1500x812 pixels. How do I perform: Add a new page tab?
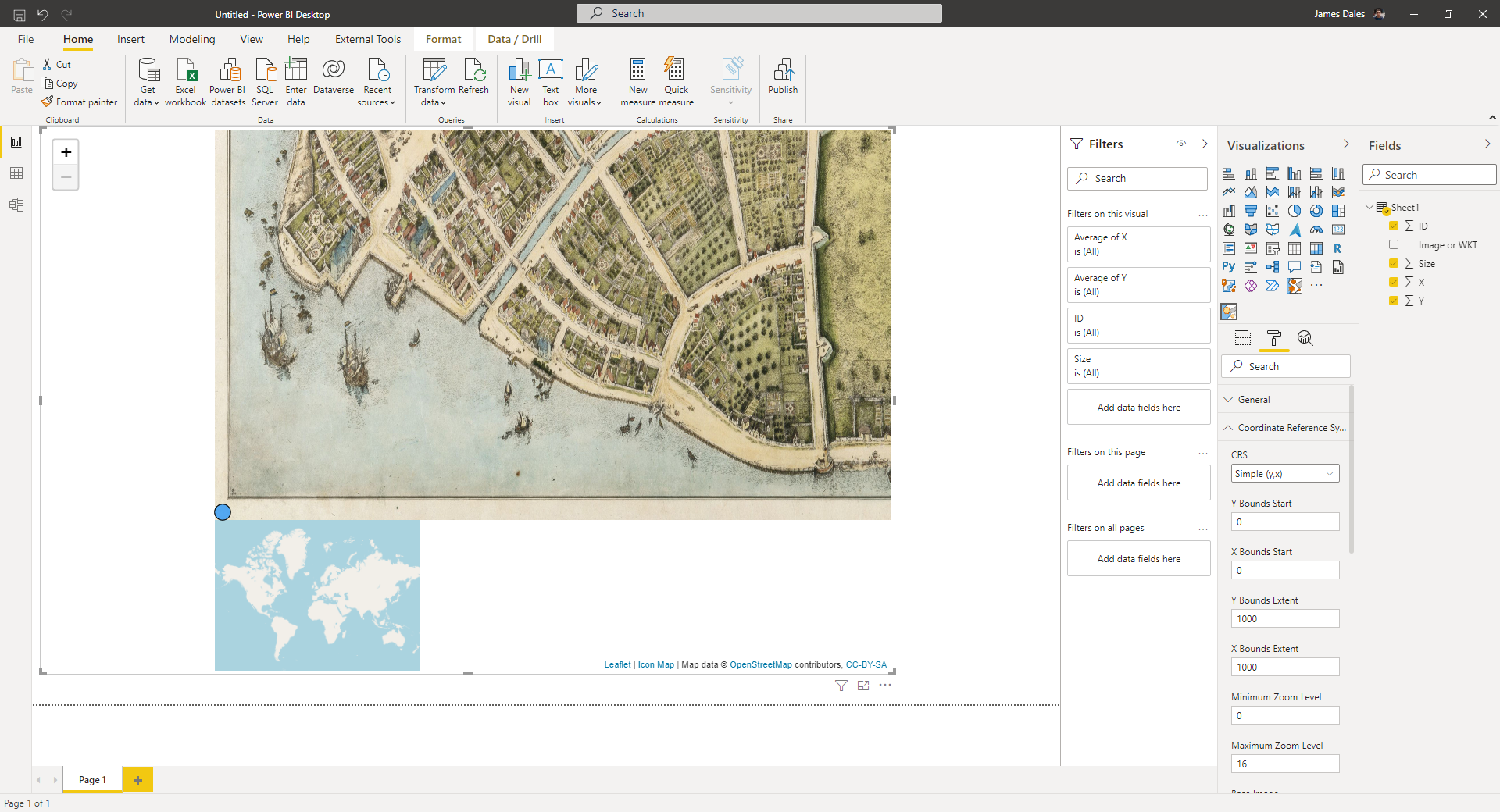point(137,780)
